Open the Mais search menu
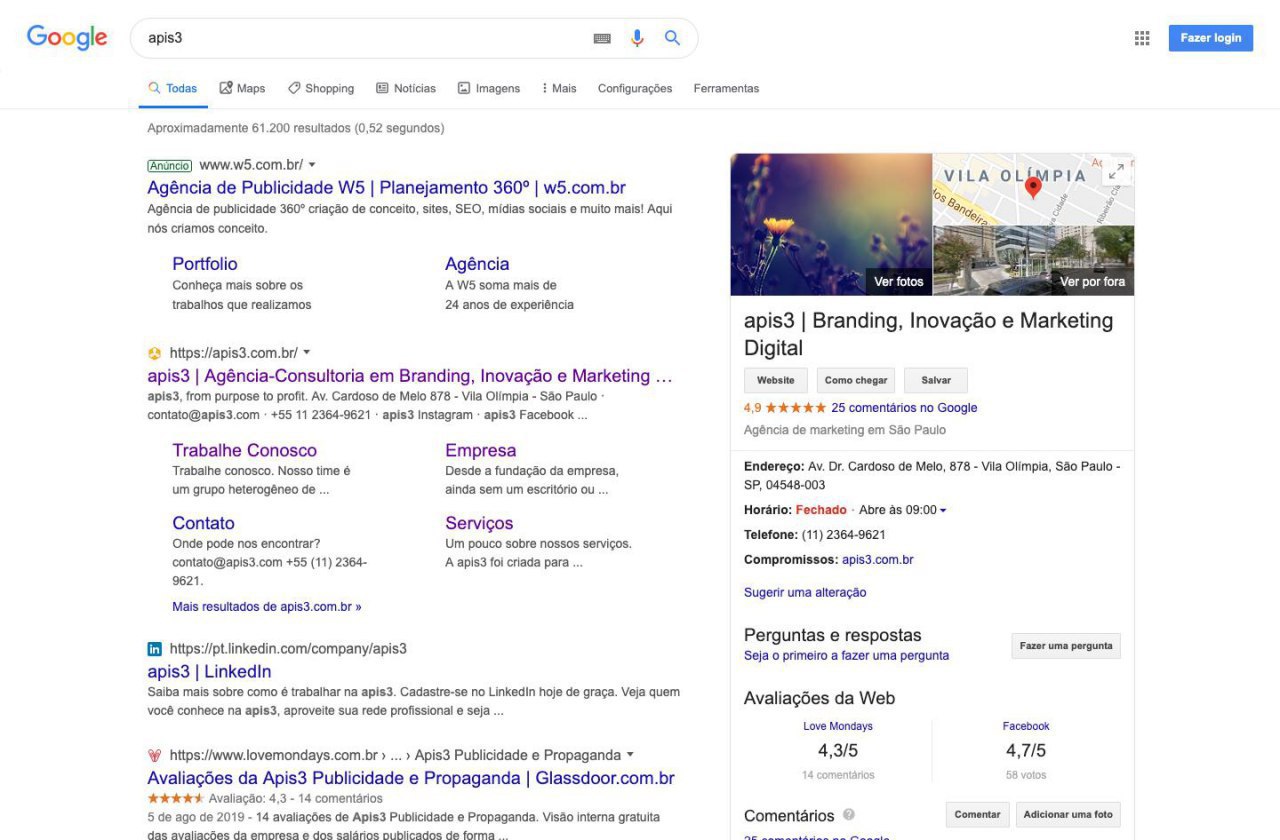The width and height of the screenshot is (1280, 840). (559, 88)
